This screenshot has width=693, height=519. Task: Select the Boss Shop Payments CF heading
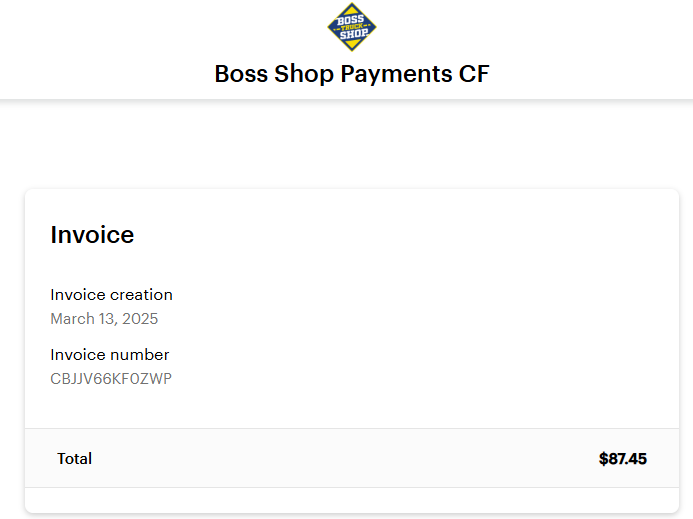coord(352,74)
